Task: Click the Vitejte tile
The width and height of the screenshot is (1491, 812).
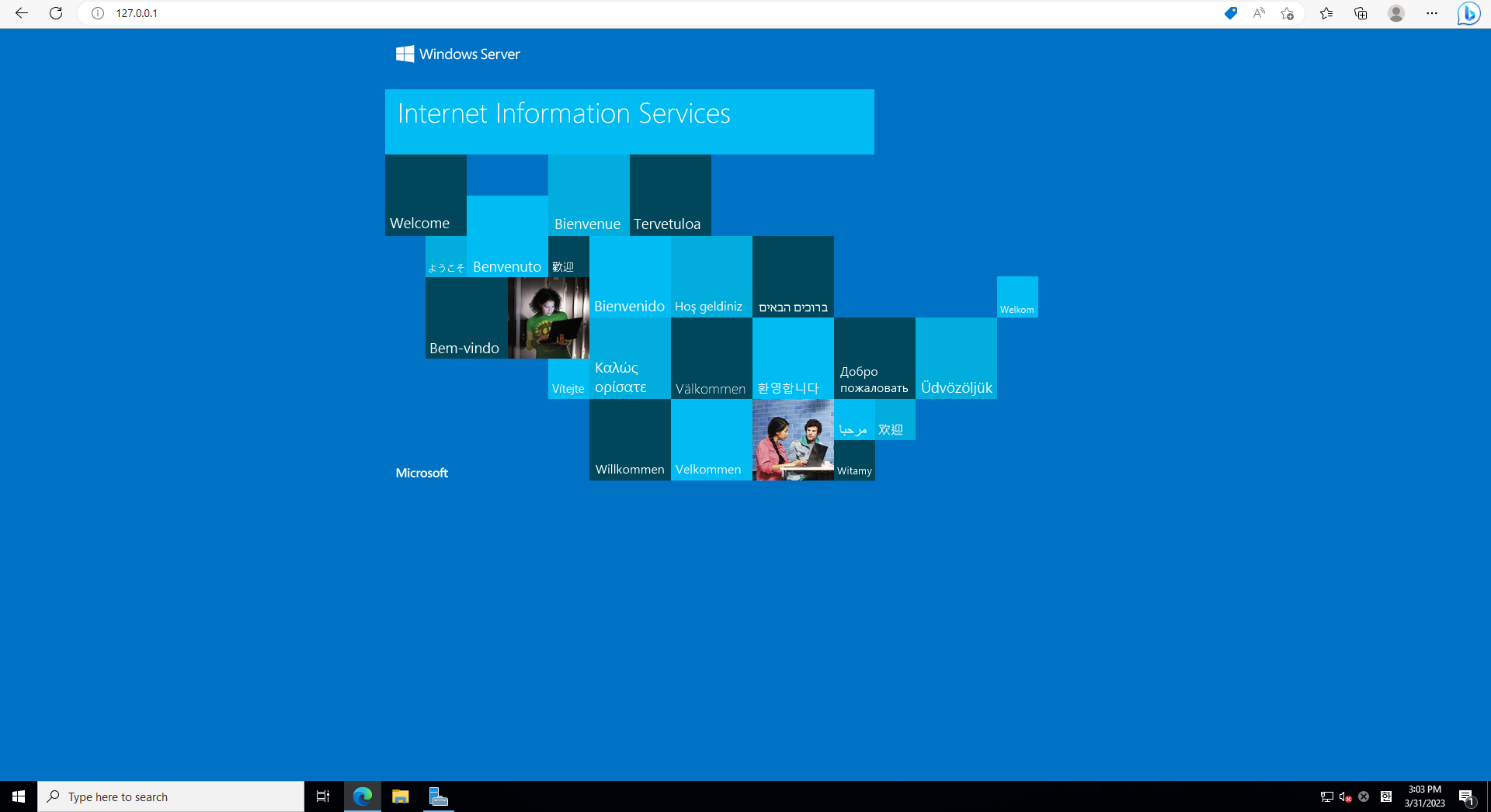Action: pos(568,379)
